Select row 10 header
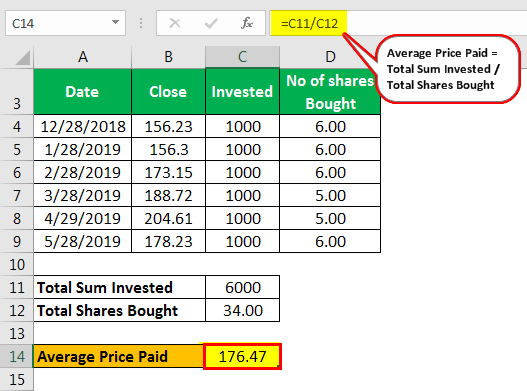This screenshot has width=527, height=391. coord(16,265)
